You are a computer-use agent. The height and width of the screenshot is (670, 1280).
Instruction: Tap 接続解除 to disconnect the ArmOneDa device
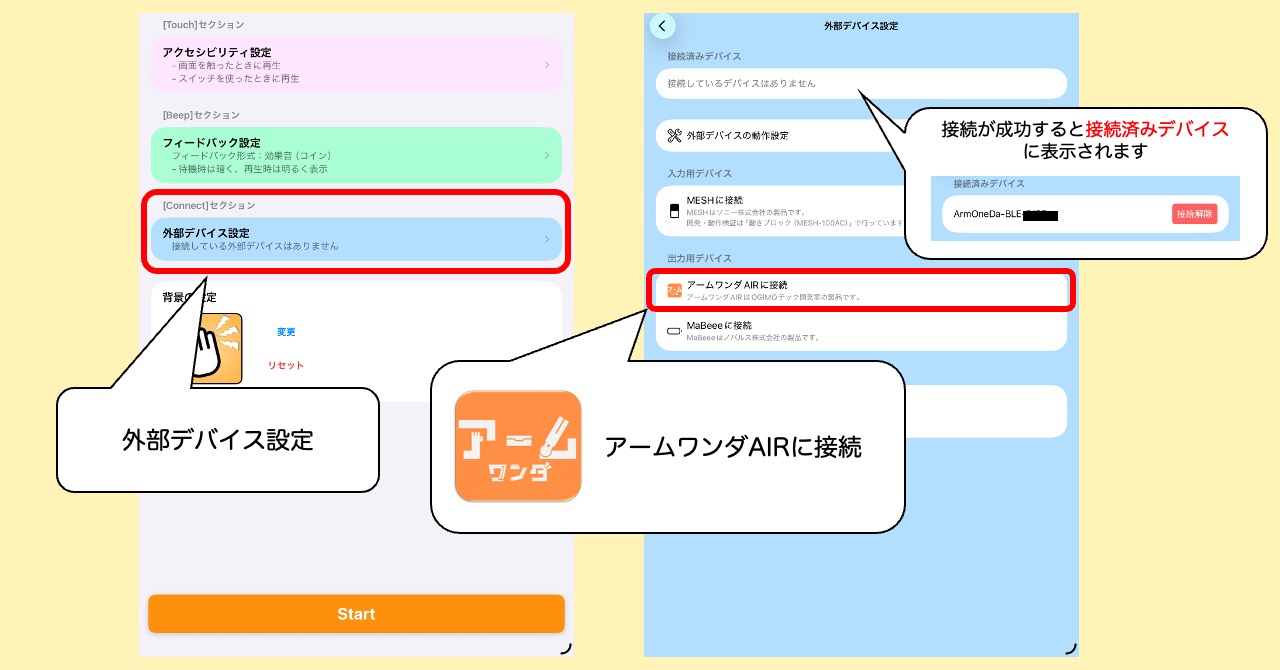point(1195,213)
